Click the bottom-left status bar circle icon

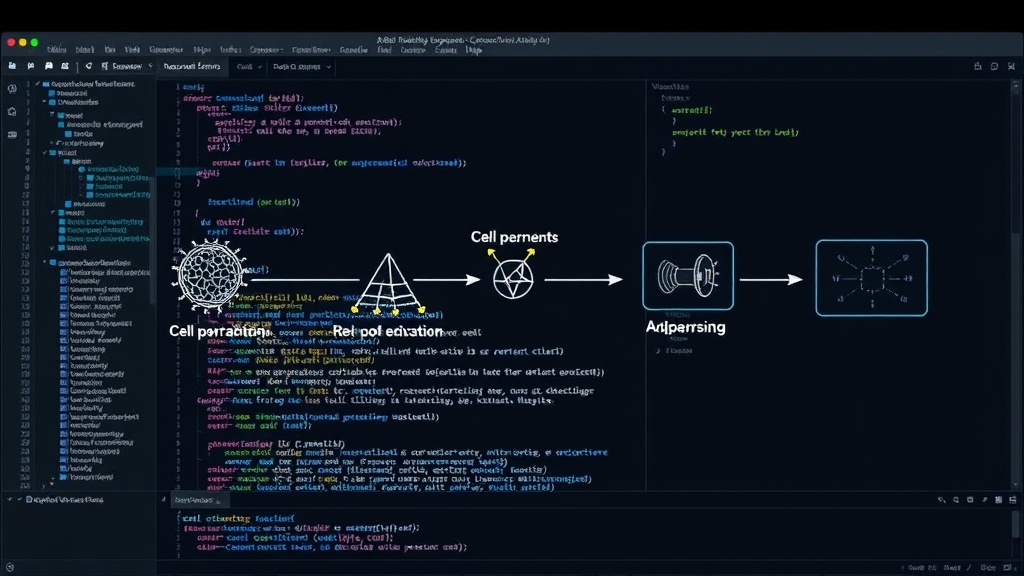(10, 567)
